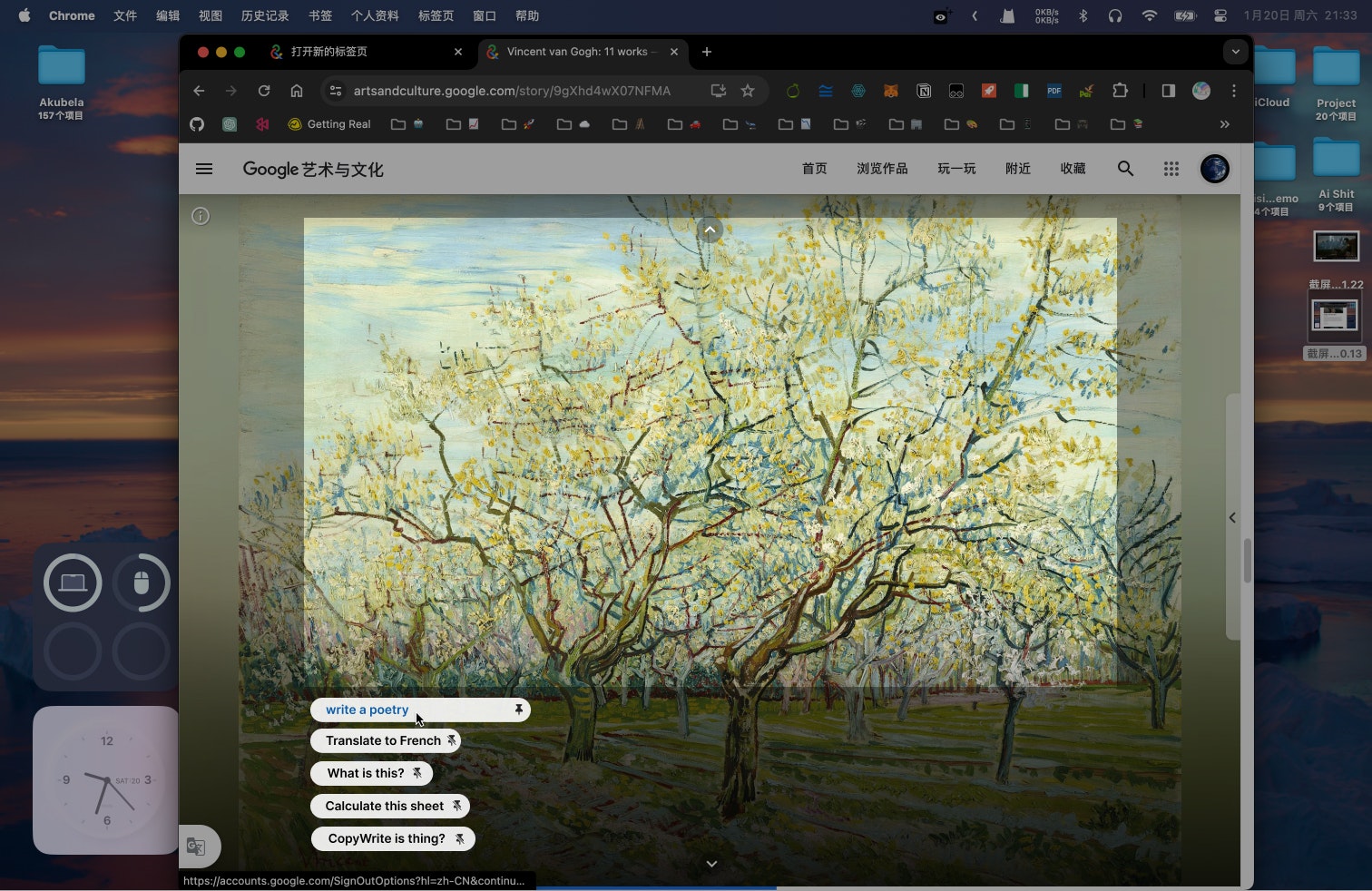Bookmark this page with the star icon
1372x891 pixels.
[x=748, y=91]
